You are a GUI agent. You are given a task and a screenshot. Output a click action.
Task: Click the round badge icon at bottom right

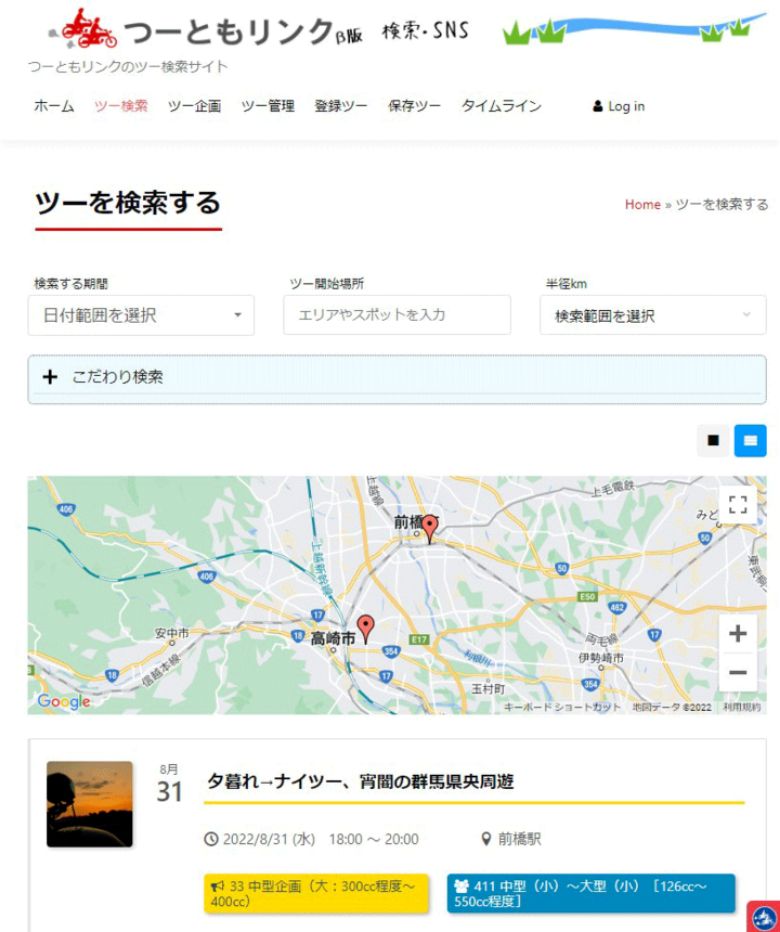[763, 917]
